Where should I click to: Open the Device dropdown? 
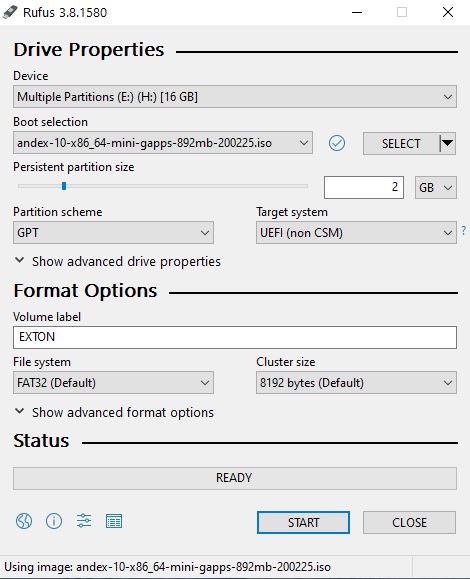(235, 97)
